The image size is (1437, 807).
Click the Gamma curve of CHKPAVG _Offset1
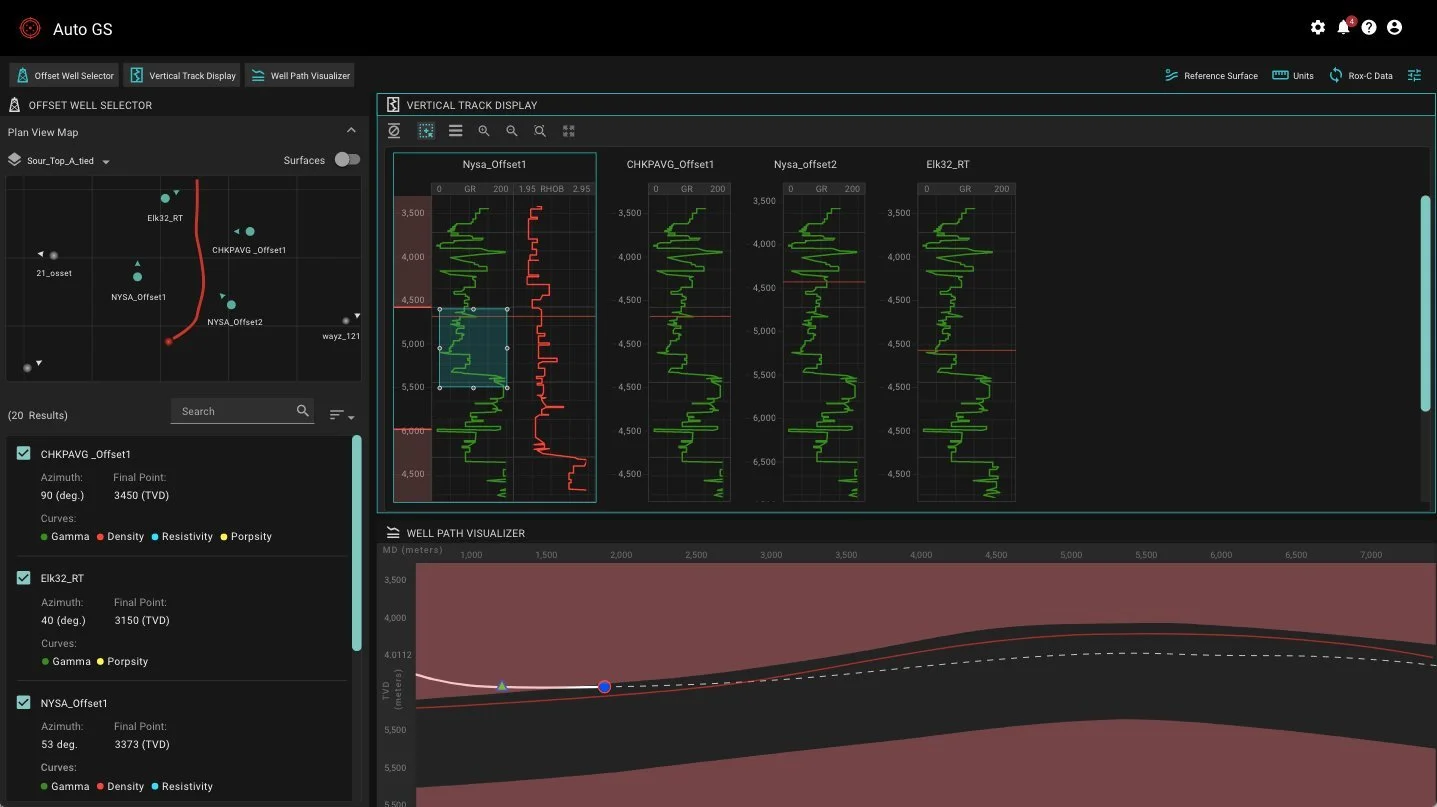click(x=65, y=536)
